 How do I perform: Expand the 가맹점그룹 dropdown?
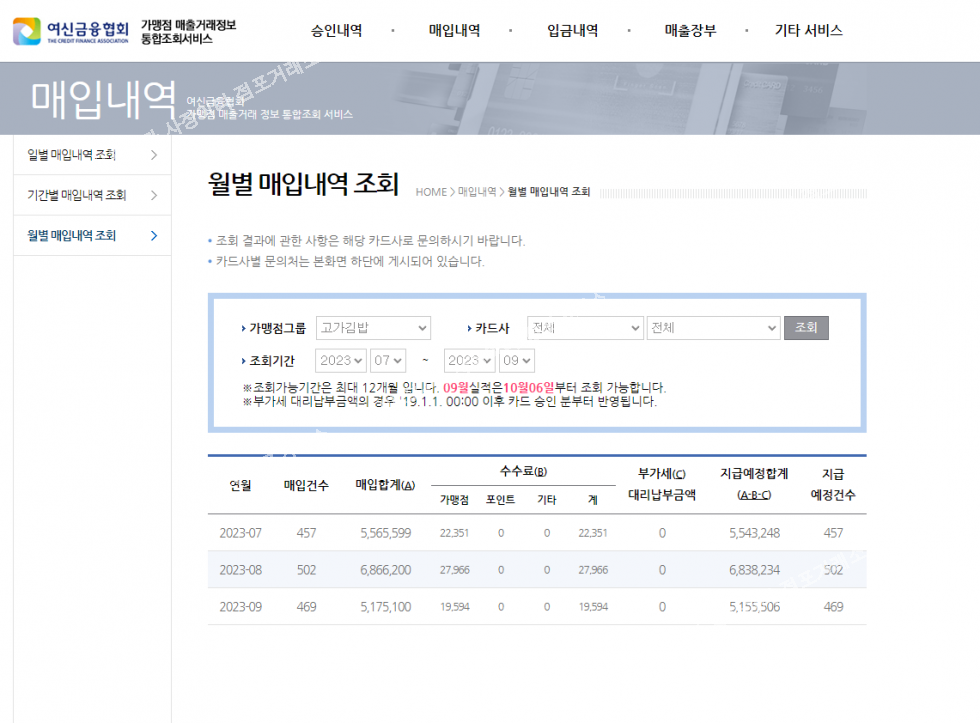point(373,328)
